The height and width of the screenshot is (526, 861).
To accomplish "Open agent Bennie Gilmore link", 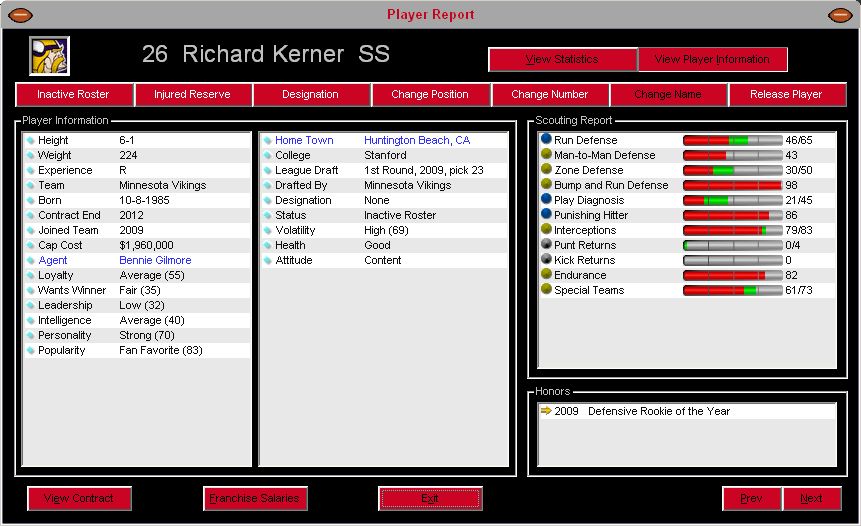I will (x=155, y=261).
